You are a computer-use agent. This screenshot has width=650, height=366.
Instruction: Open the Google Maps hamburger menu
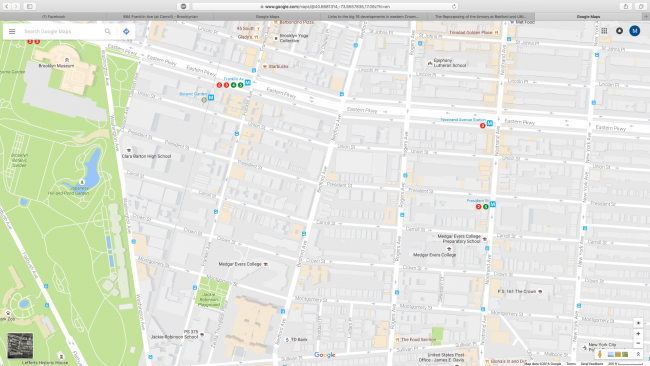[12, 32]
